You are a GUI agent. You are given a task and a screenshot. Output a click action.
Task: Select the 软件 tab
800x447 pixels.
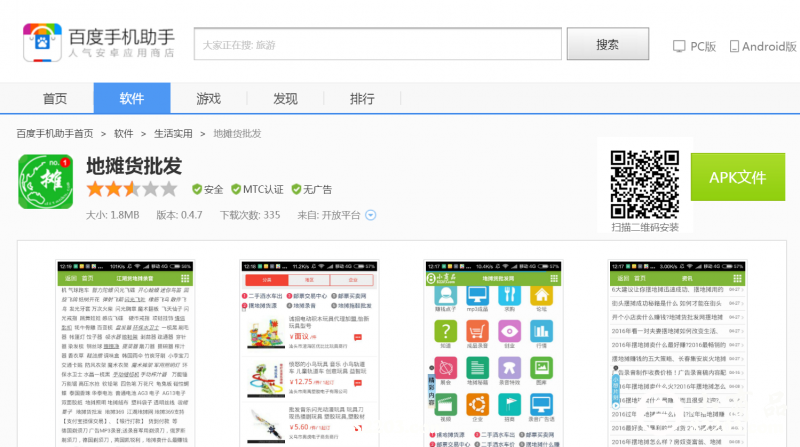132,98
